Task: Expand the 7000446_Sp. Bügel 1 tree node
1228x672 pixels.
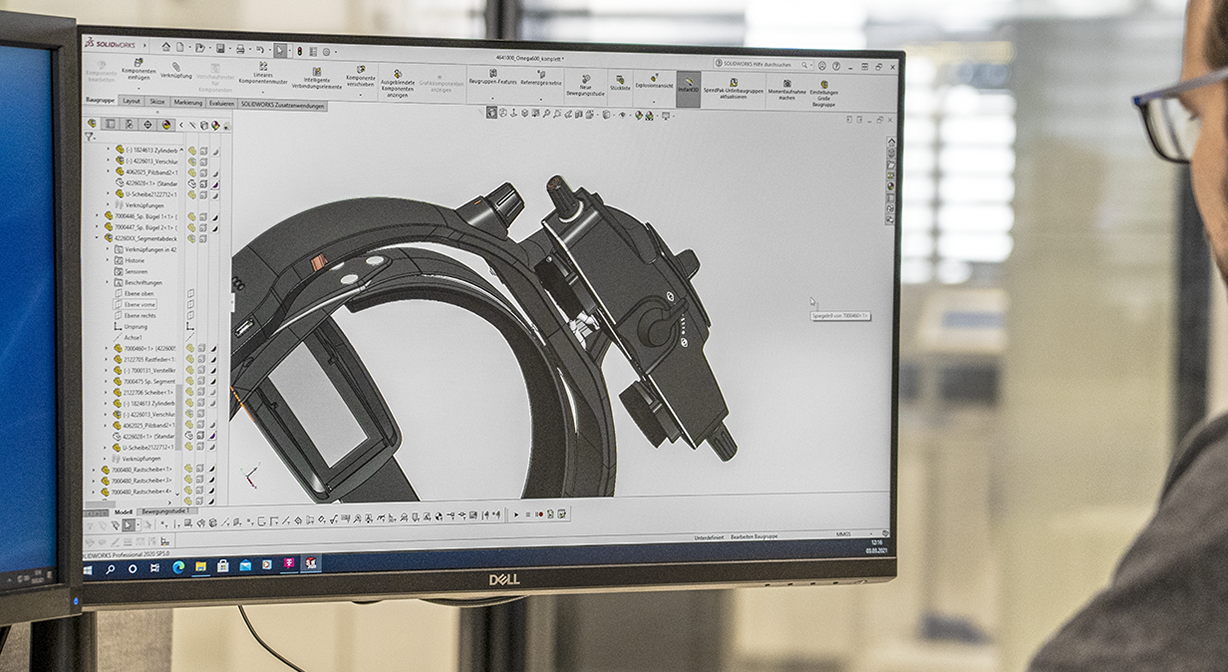Action: coord(97,216)
